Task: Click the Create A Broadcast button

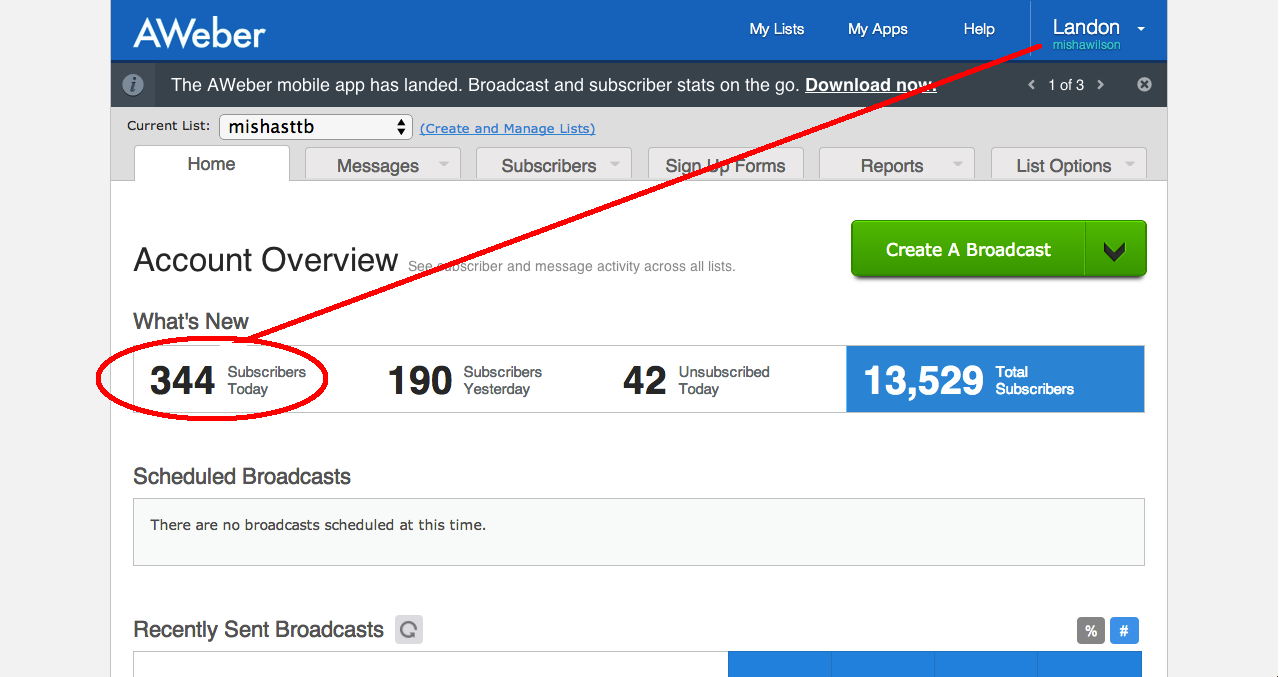Action: click(967, 250)
